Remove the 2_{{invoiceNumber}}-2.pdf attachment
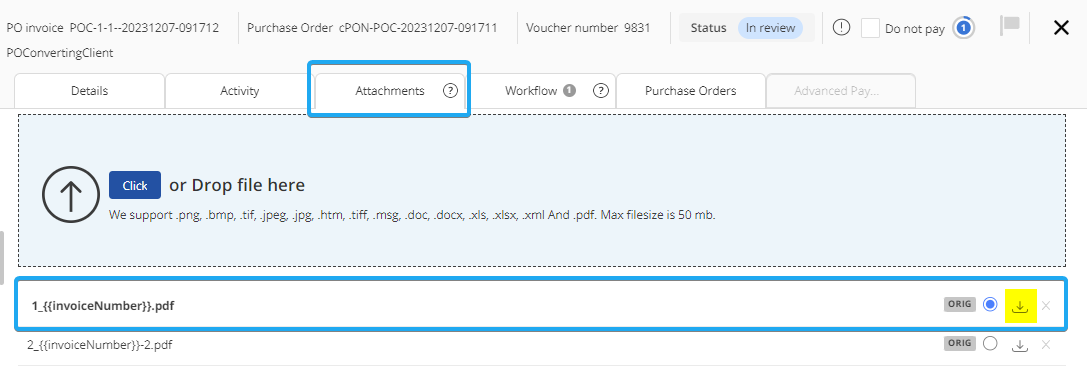Image resolution: width=1087 pixels, height=368 pixels. tap(1046, 345)
